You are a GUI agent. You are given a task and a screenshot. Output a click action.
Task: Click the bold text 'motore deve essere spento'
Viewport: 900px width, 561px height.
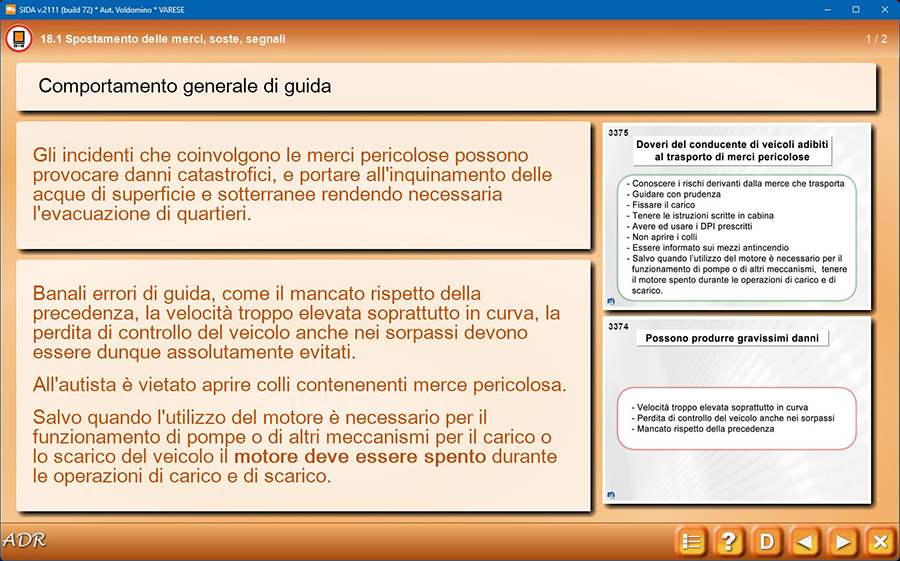359,457
